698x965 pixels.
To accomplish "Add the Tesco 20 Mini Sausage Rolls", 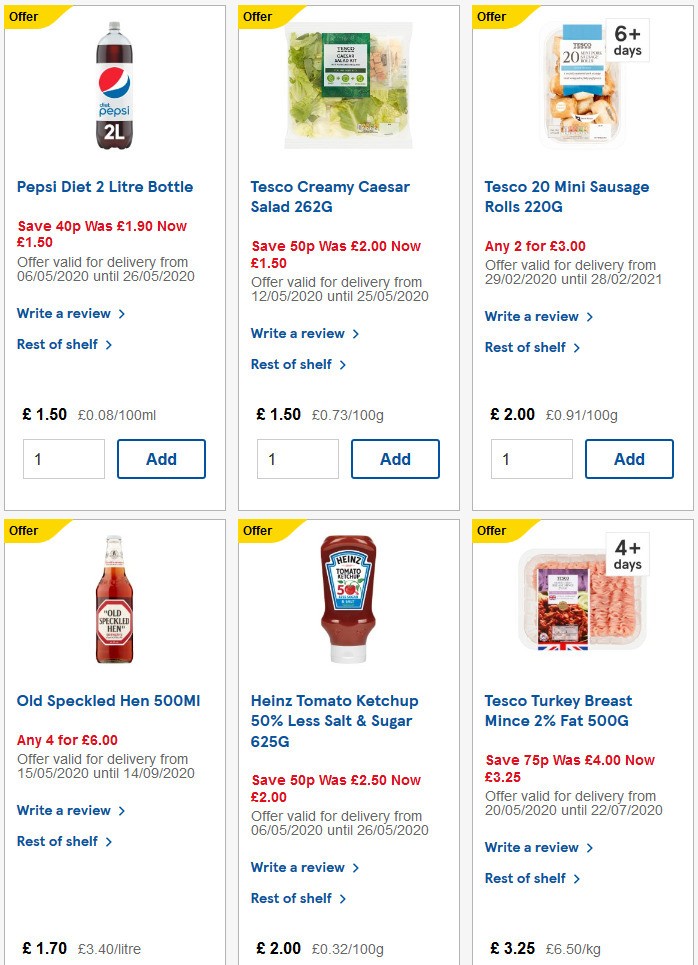I will click(629, 459).
